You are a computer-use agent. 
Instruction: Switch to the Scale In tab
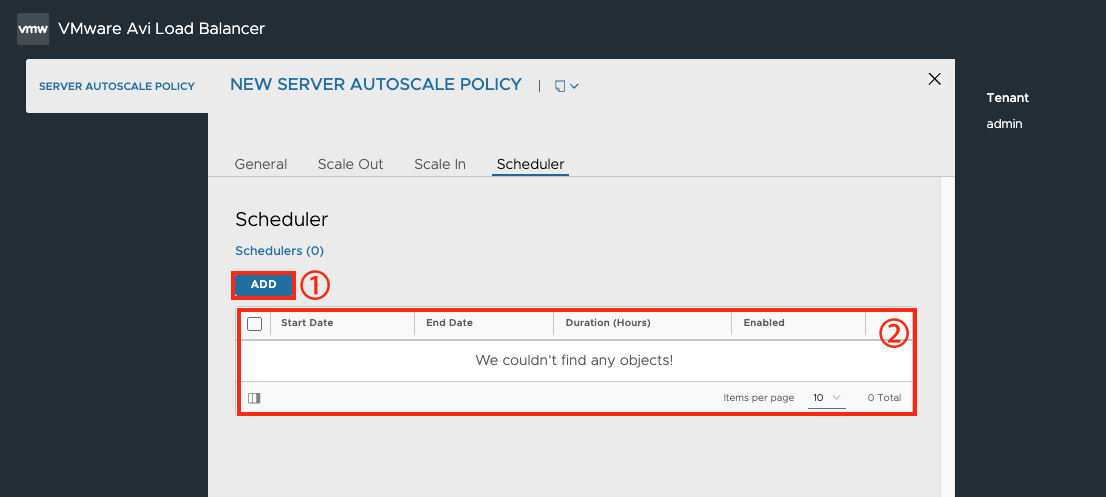[x=440, y=164]
